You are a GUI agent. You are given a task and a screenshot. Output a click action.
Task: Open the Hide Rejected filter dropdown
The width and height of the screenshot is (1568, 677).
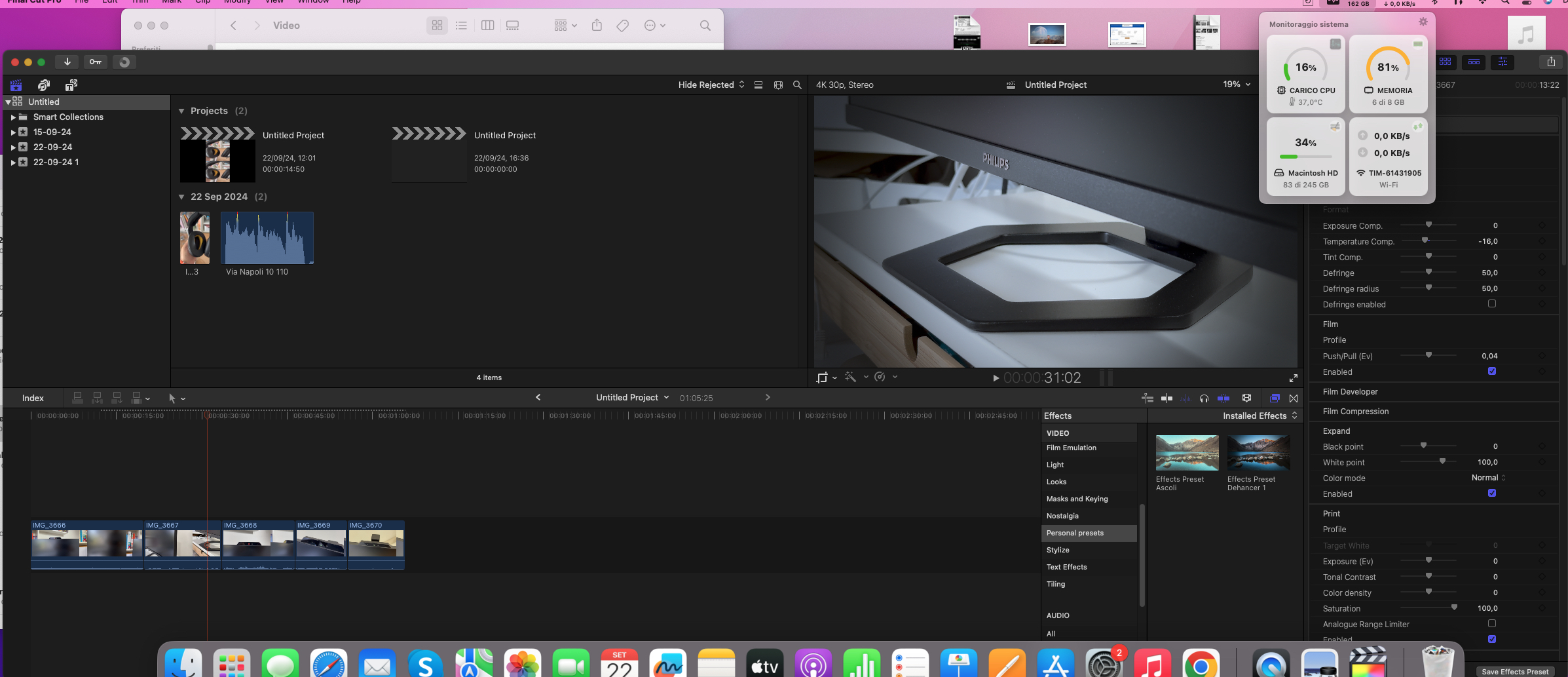pos(711,85)
